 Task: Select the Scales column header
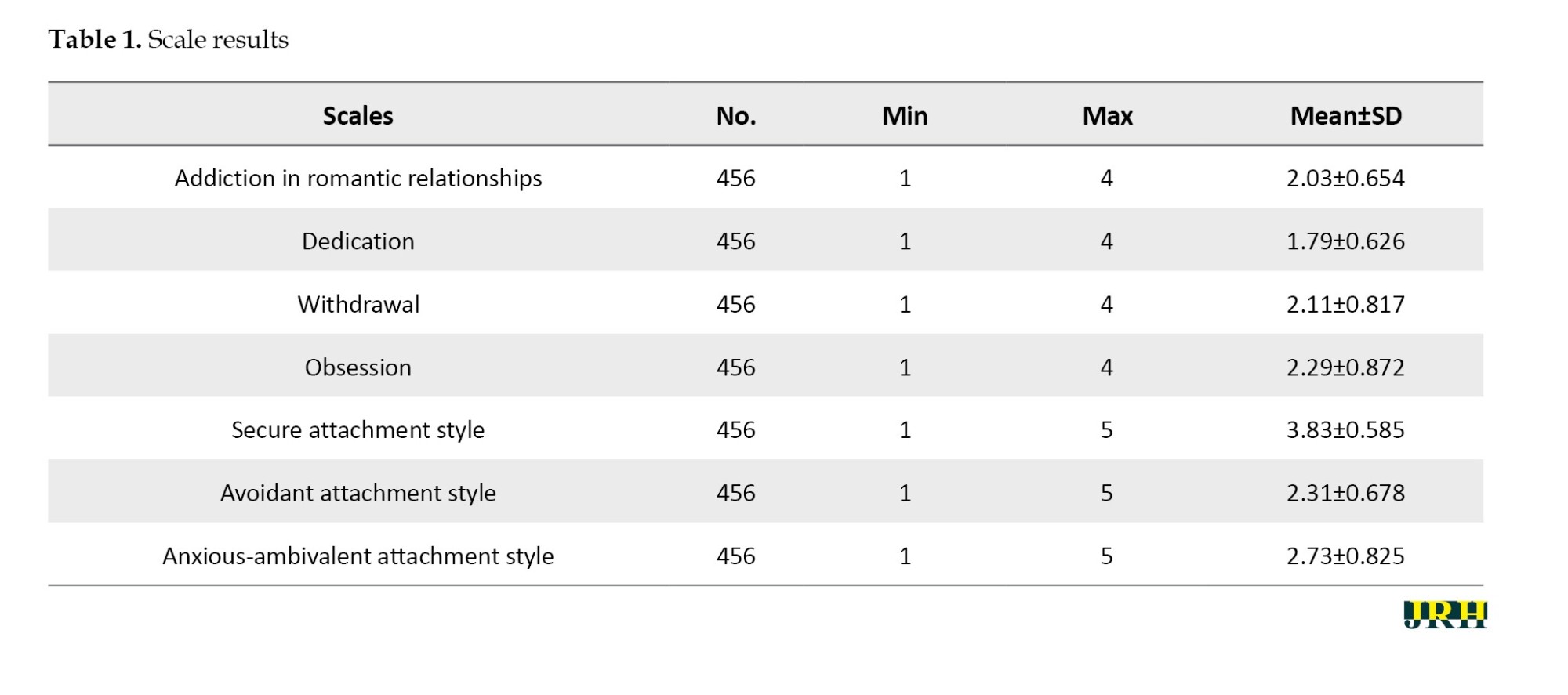(358, 116)
